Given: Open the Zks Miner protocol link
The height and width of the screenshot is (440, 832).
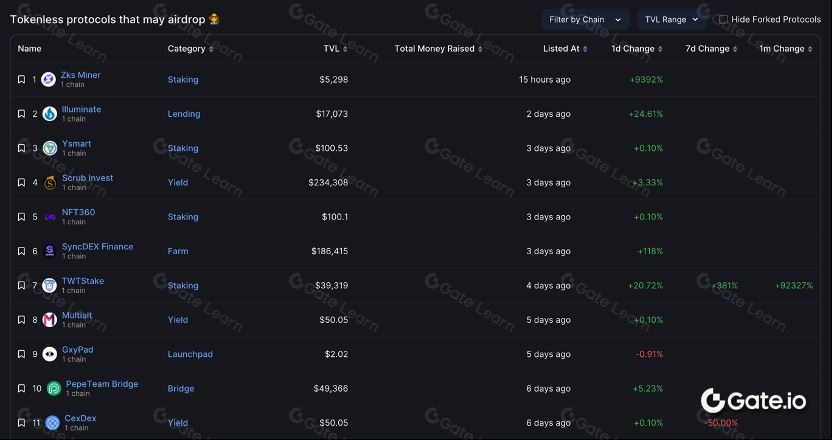Looking at the screenshot, I should 81,75.
